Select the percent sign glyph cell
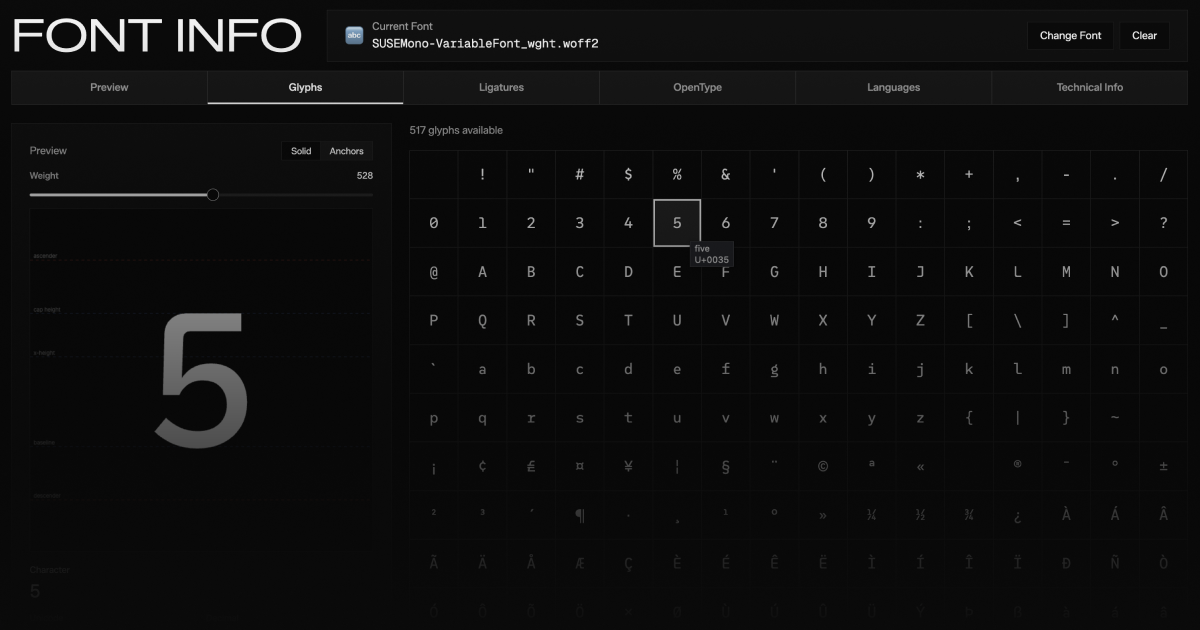The image size is (1200, 630). coord(677,175)
